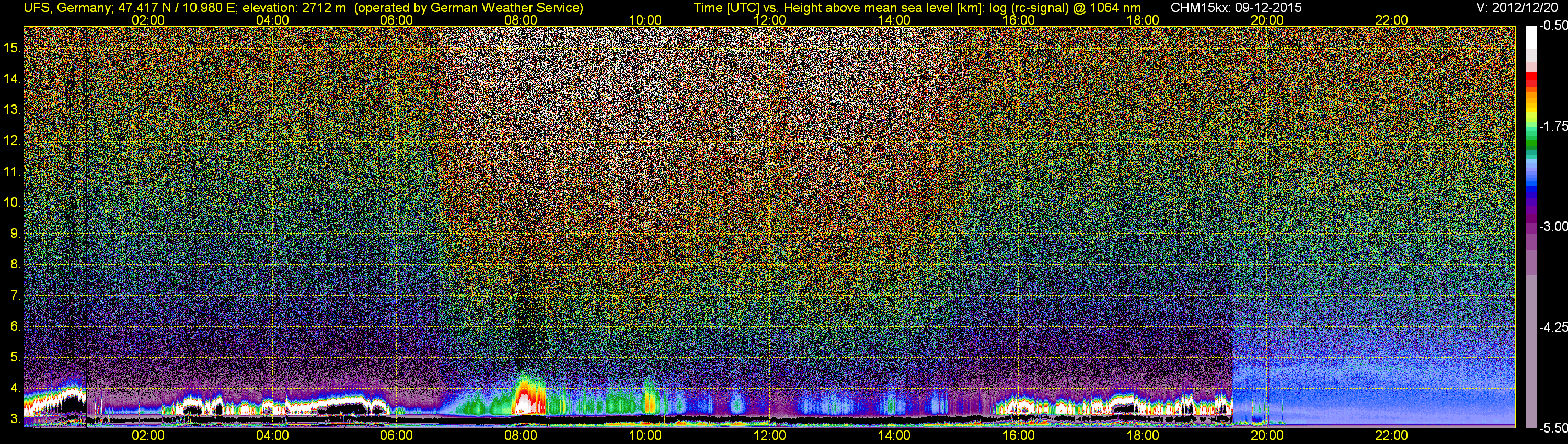This screenshot has width=1568, height=444.
Task: Click the height axis label 3 km
Action: 15,419
